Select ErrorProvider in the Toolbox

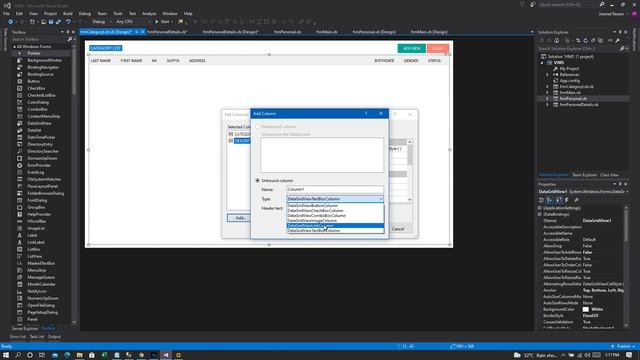tap(39, 165)
